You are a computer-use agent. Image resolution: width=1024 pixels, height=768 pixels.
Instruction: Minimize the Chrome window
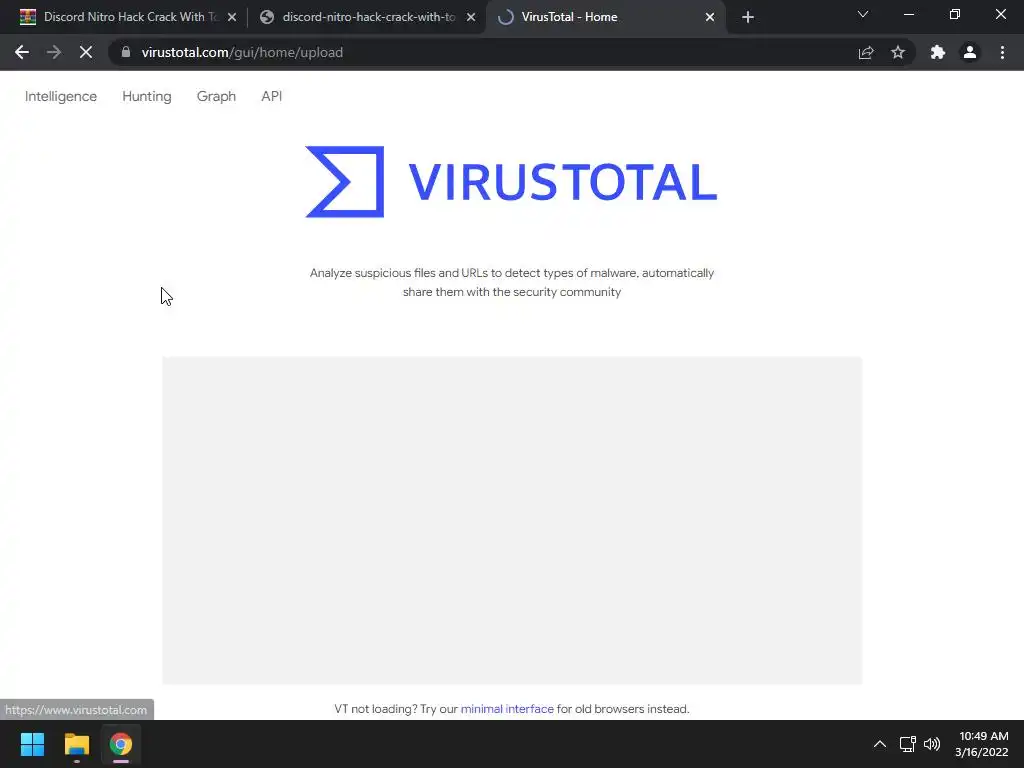pos(908,14)
